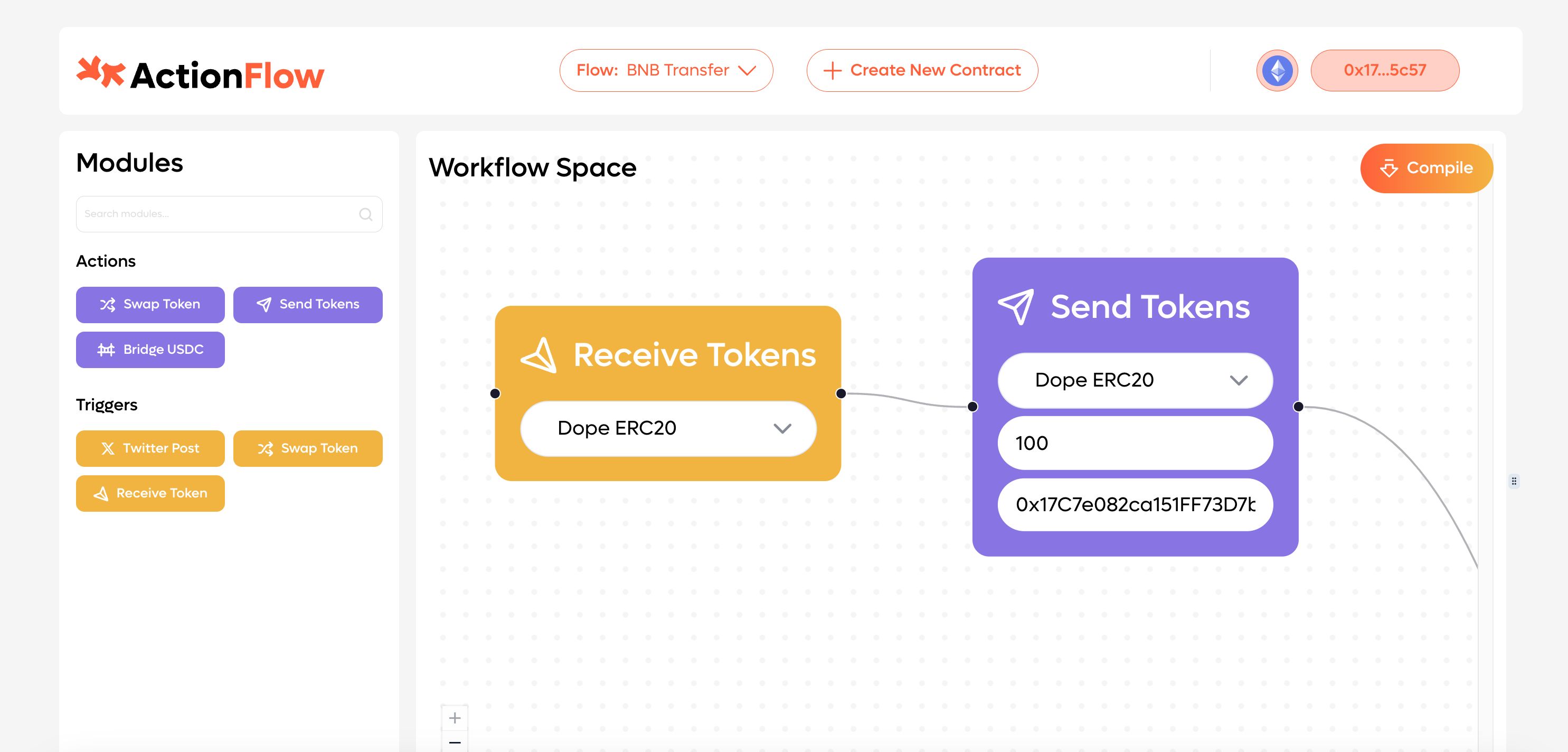Click the Create New Contract button

[x=922, y=70]
